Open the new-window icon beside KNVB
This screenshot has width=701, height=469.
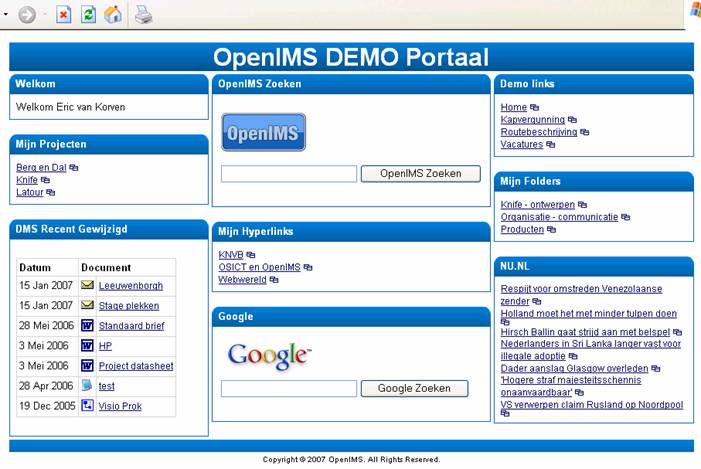click(251, 255)
